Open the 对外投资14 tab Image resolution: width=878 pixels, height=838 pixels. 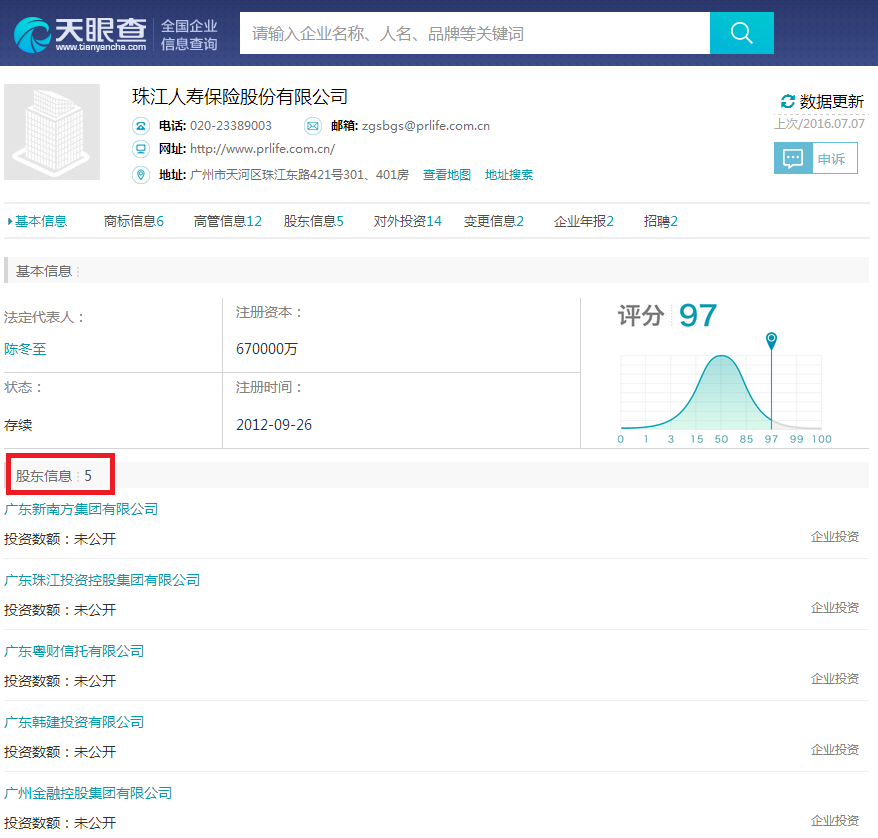(408, 221)
